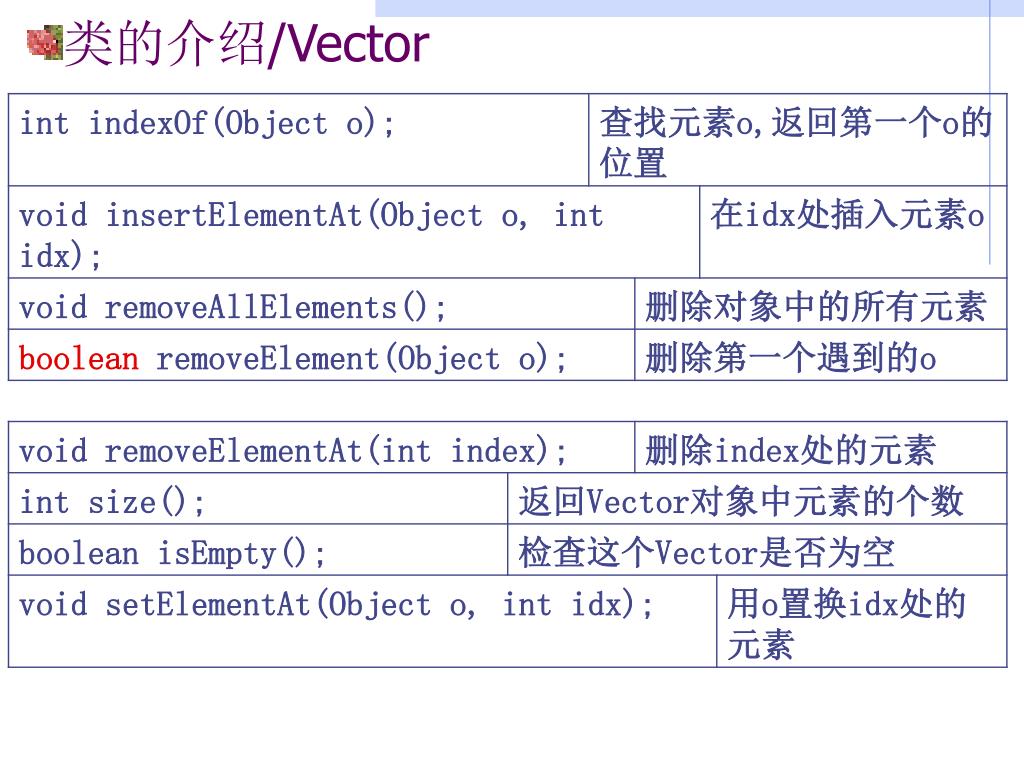Screen dimensions: 1024x768
Task: Click the 检查这个Vector是否为空 cell
Action: click(x=757, y=550)
